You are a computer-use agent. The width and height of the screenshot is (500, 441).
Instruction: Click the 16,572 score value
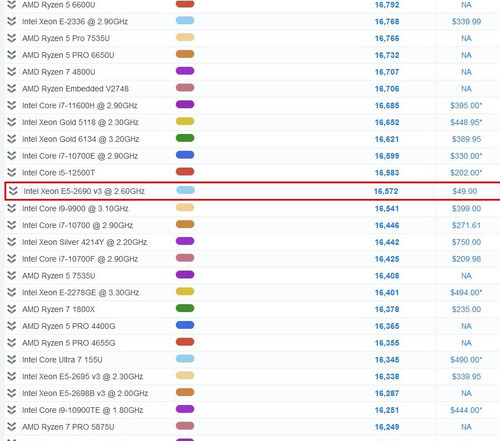[386, 191]
